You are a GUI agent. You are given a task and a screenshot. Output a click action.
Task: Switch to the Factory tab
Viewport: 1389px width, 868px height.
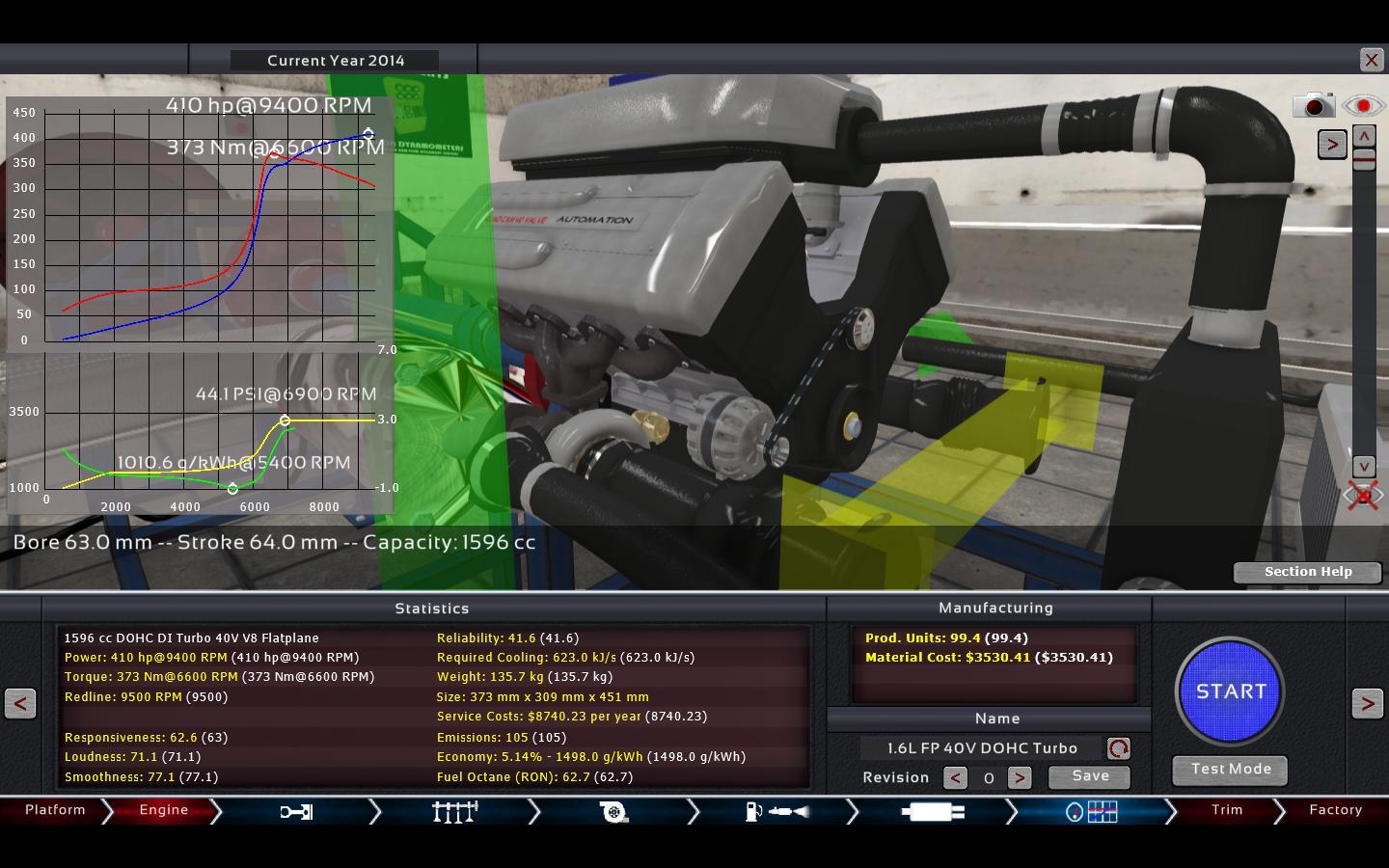[x=1335, y=810]
